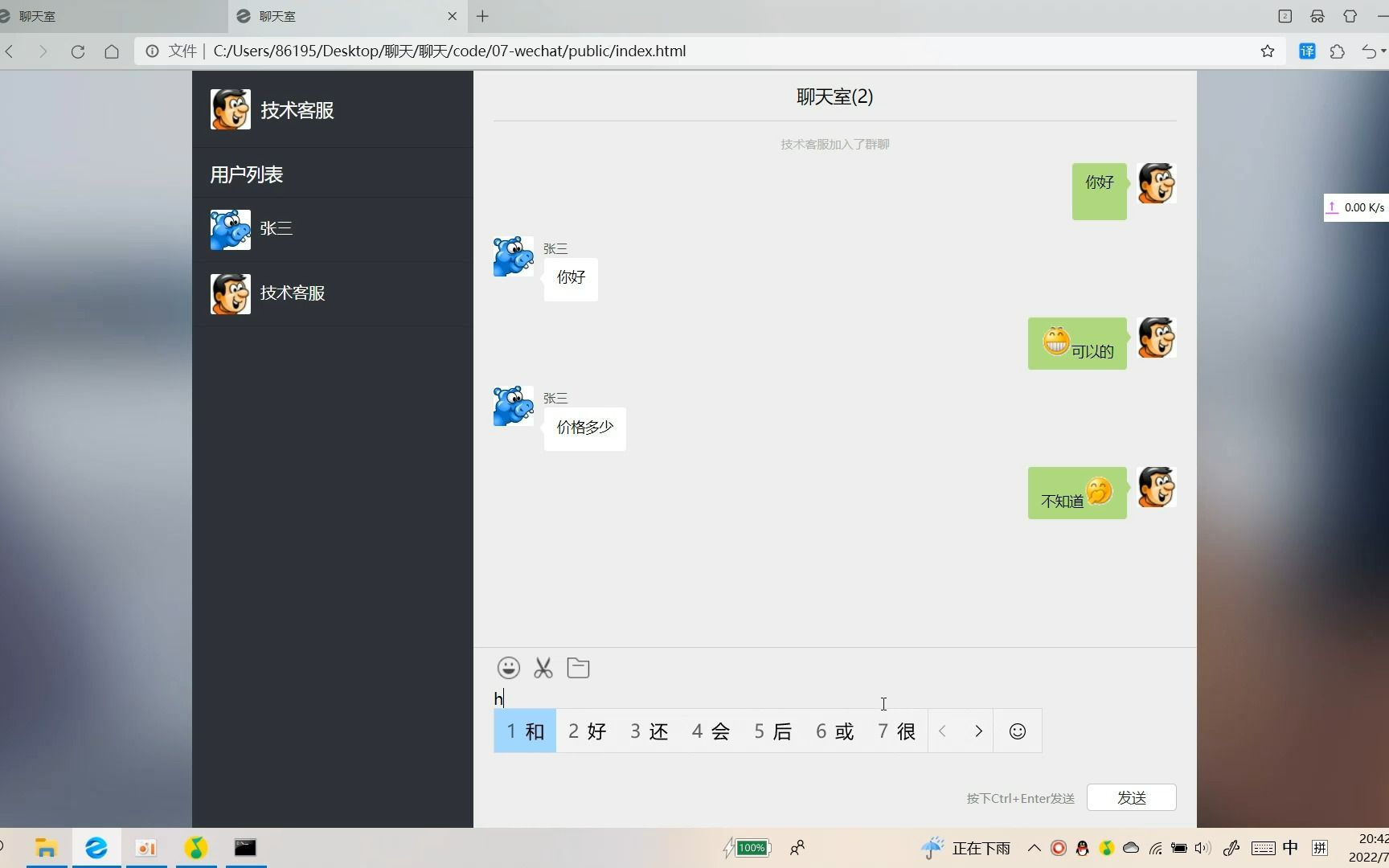Click 张三's message 价格多少

[x=585, y=428]
